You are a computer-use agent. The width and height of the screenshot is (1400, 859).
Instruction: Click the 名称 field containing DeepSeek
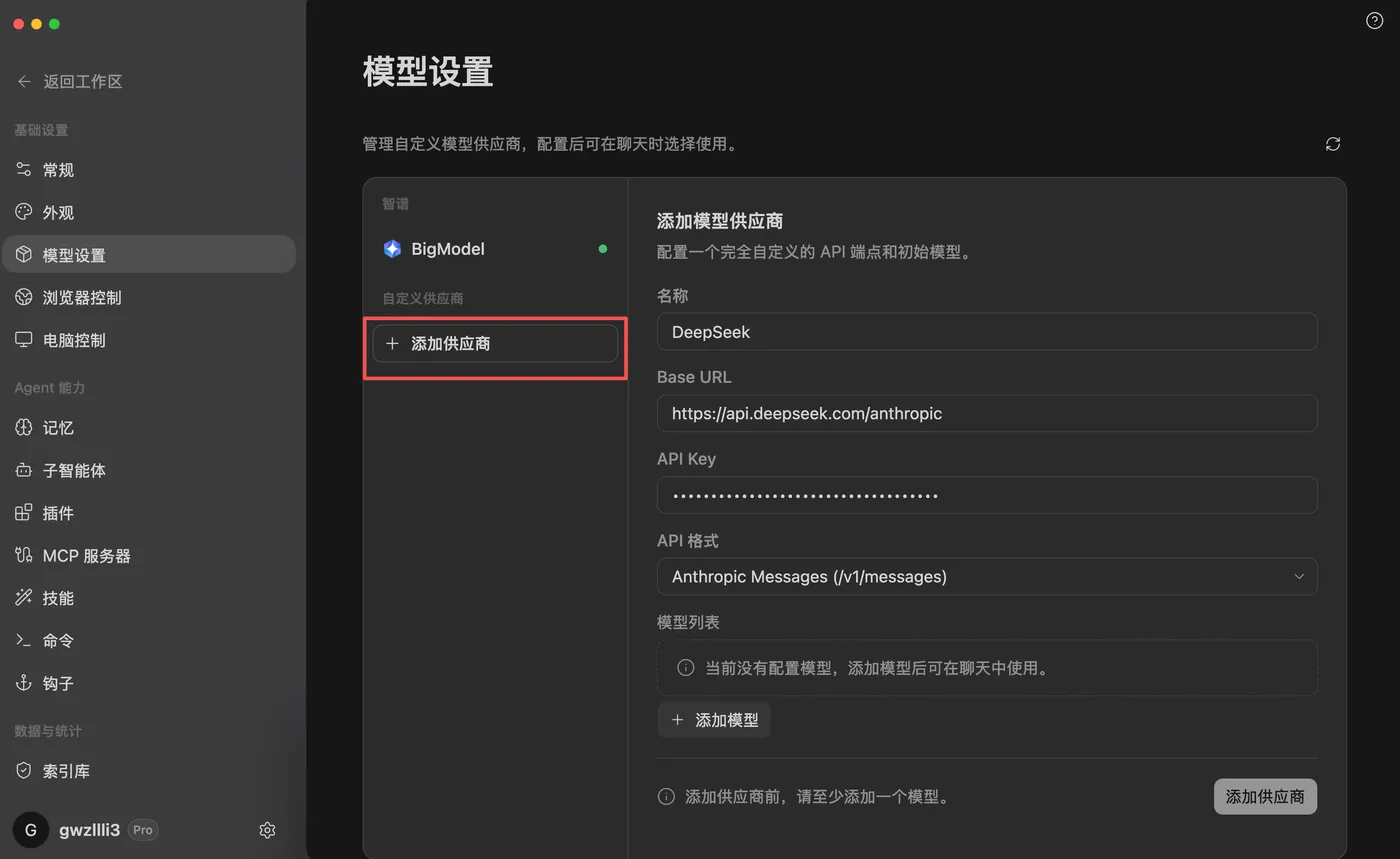pyautogui.click(x=987, y=332)
